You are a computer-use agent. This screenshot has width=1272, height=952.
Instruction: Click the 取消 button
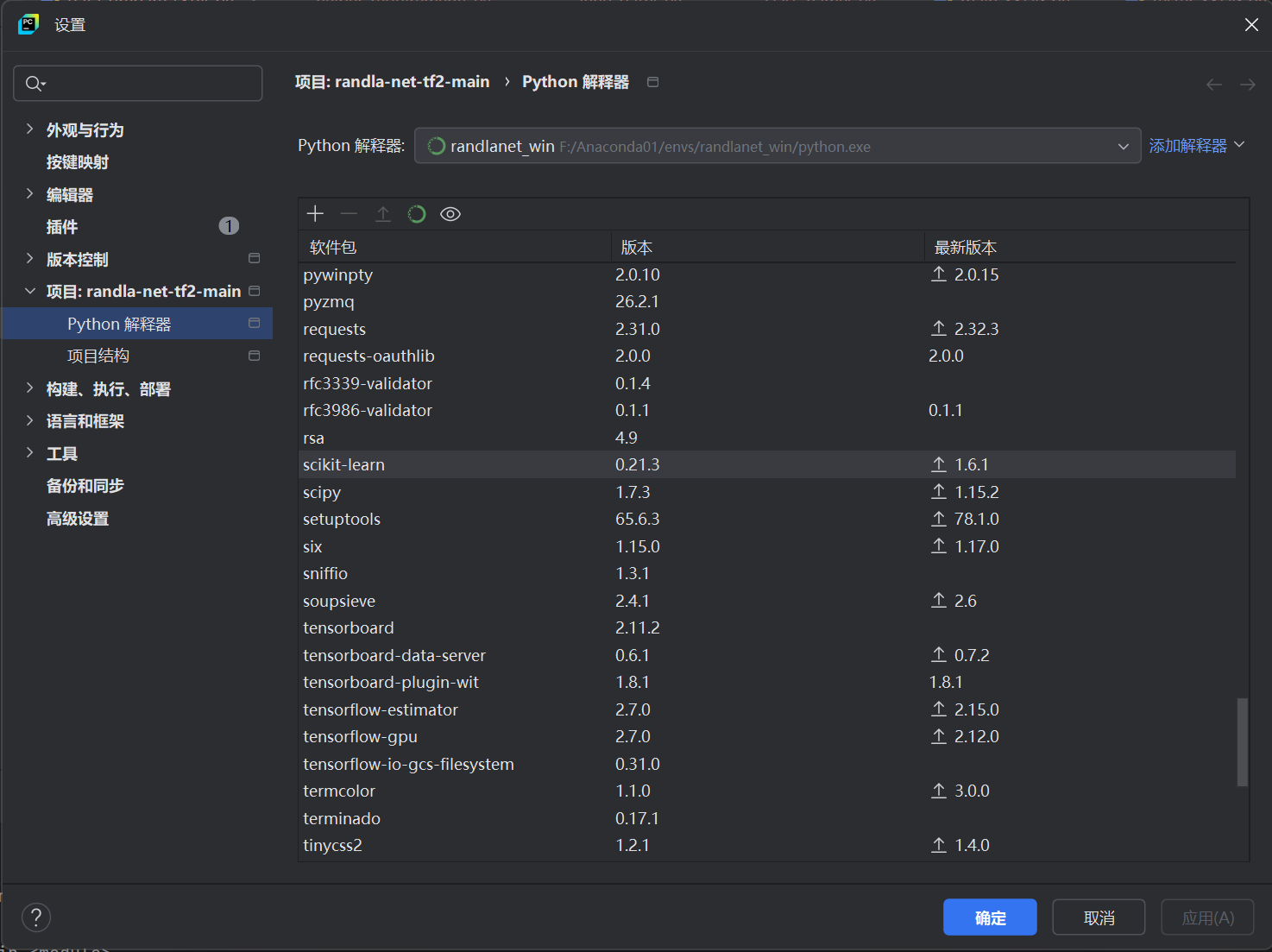[1099, 917]
